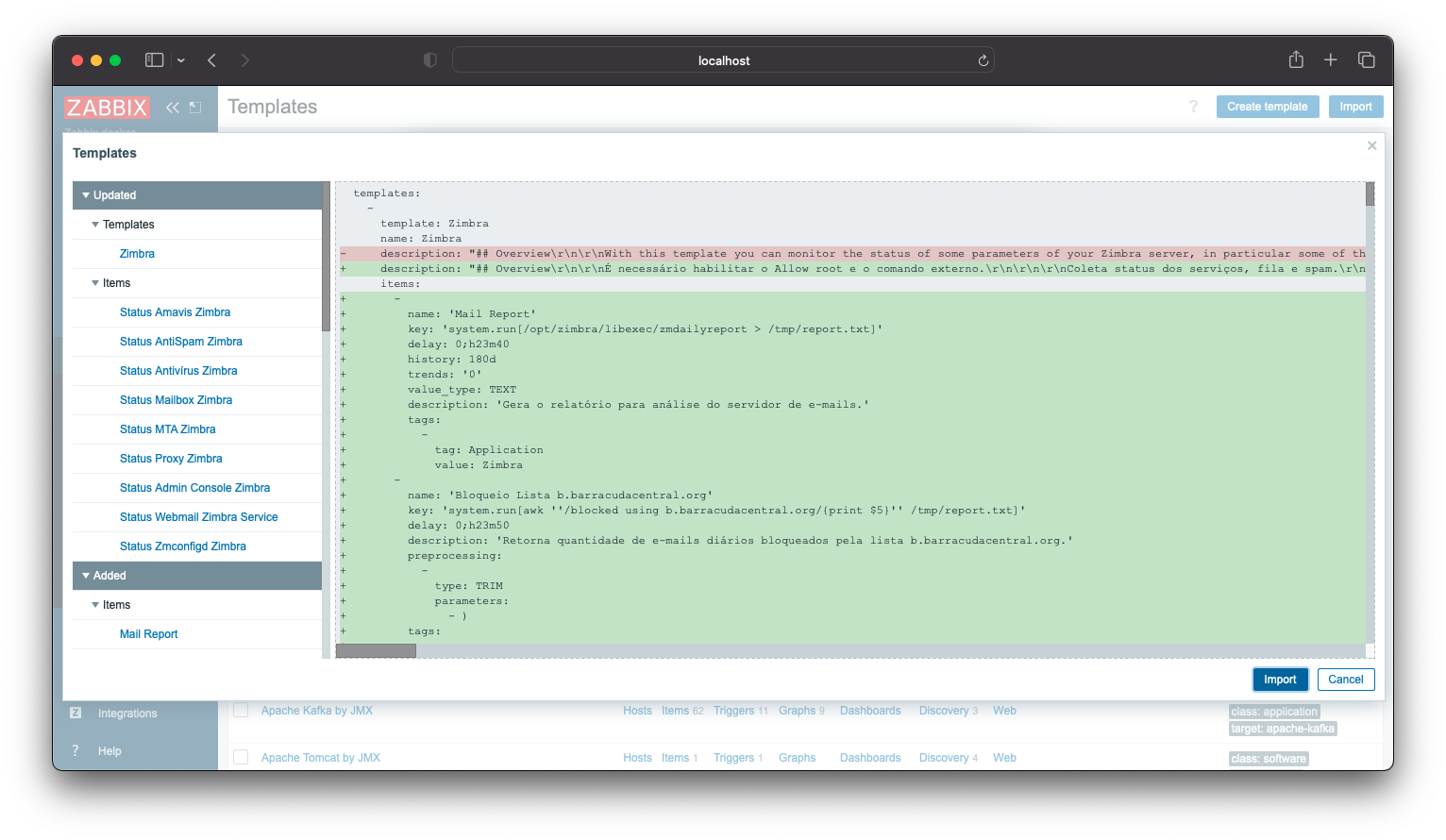
Task: Open Status MTA Zimbra item
Action: pyautogui.click(x=168, y=428)
